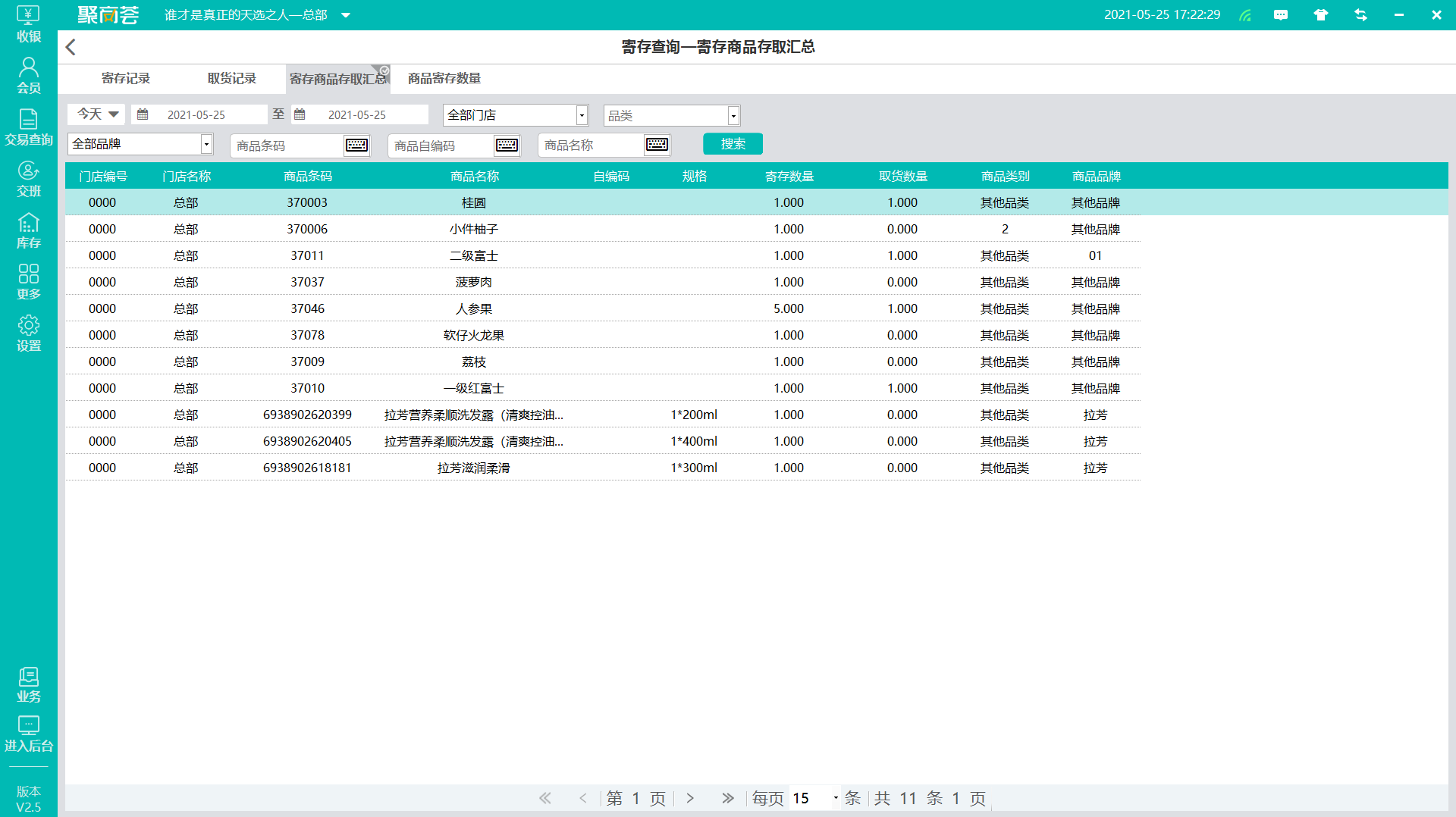Close the 寄存商品存取汇总 tab icon
The height and width of the screenshot is (817, 1456).
pos(384,70)
